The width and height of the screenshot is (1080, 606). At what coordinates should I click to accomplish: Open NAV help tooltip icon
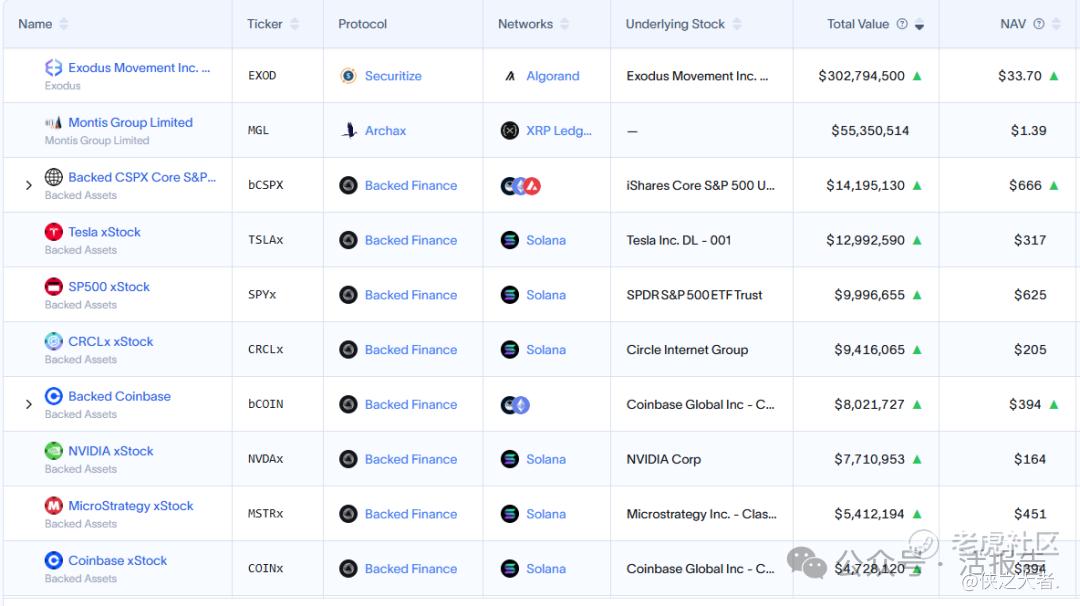click(1039, 24)
